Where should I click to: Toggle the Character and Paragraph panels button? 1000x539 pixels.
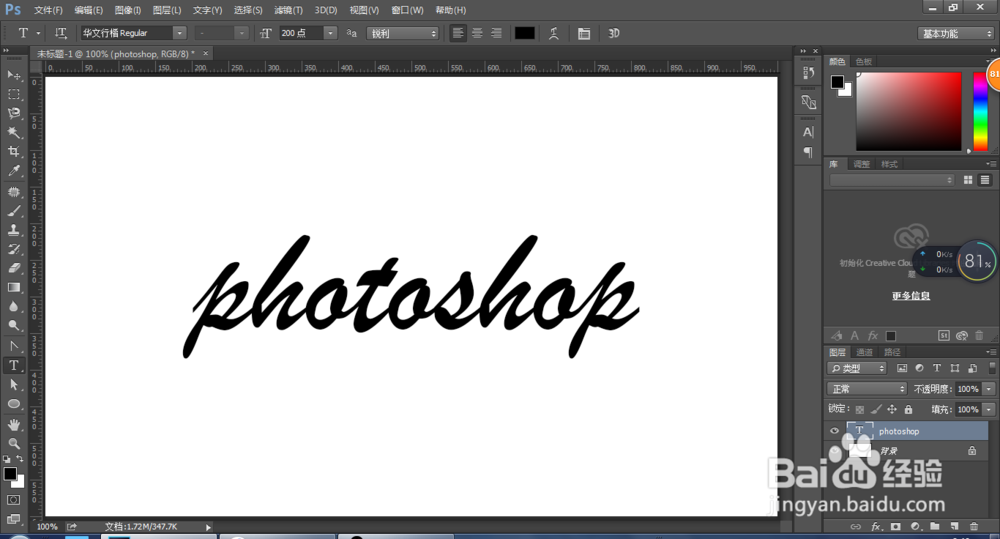[584, 33]
